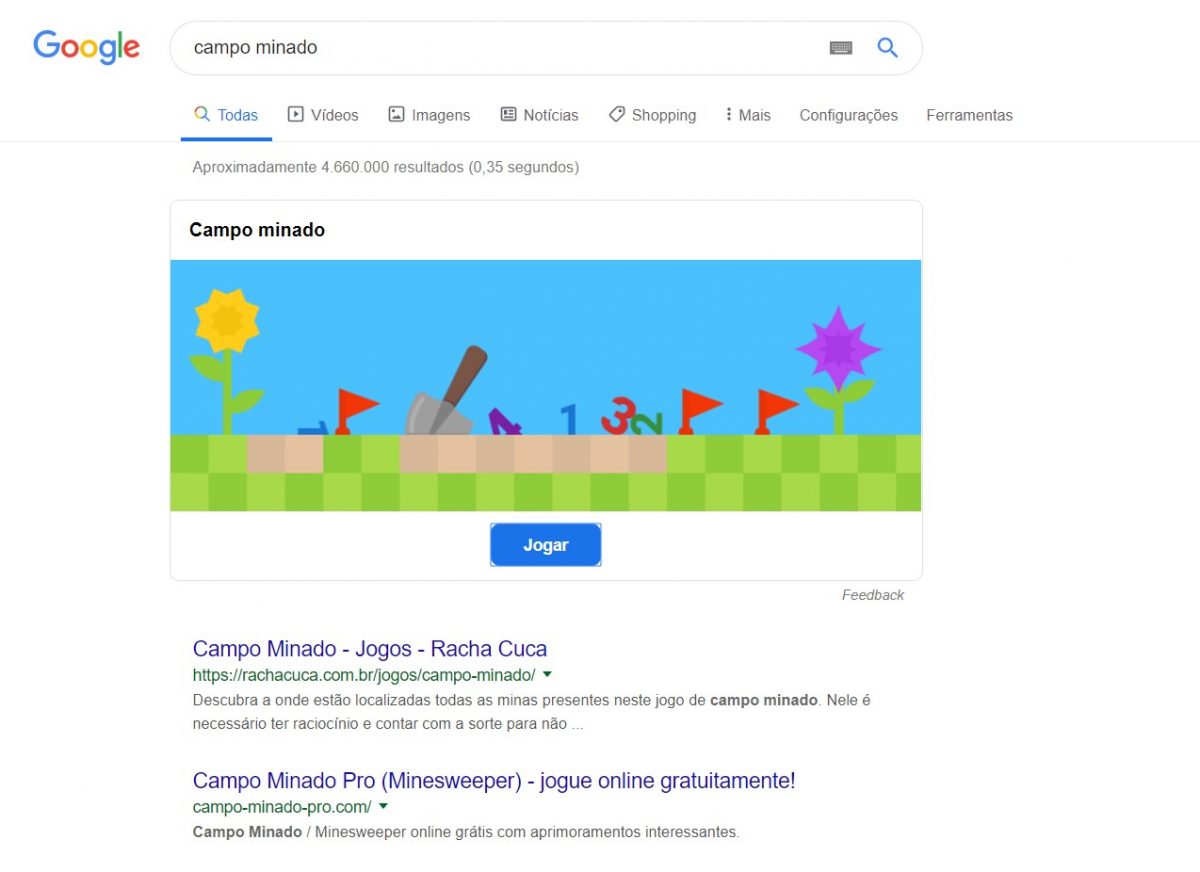Switch to the Imagens tab
Viewport: 1200px width, 872px height.
429,115
